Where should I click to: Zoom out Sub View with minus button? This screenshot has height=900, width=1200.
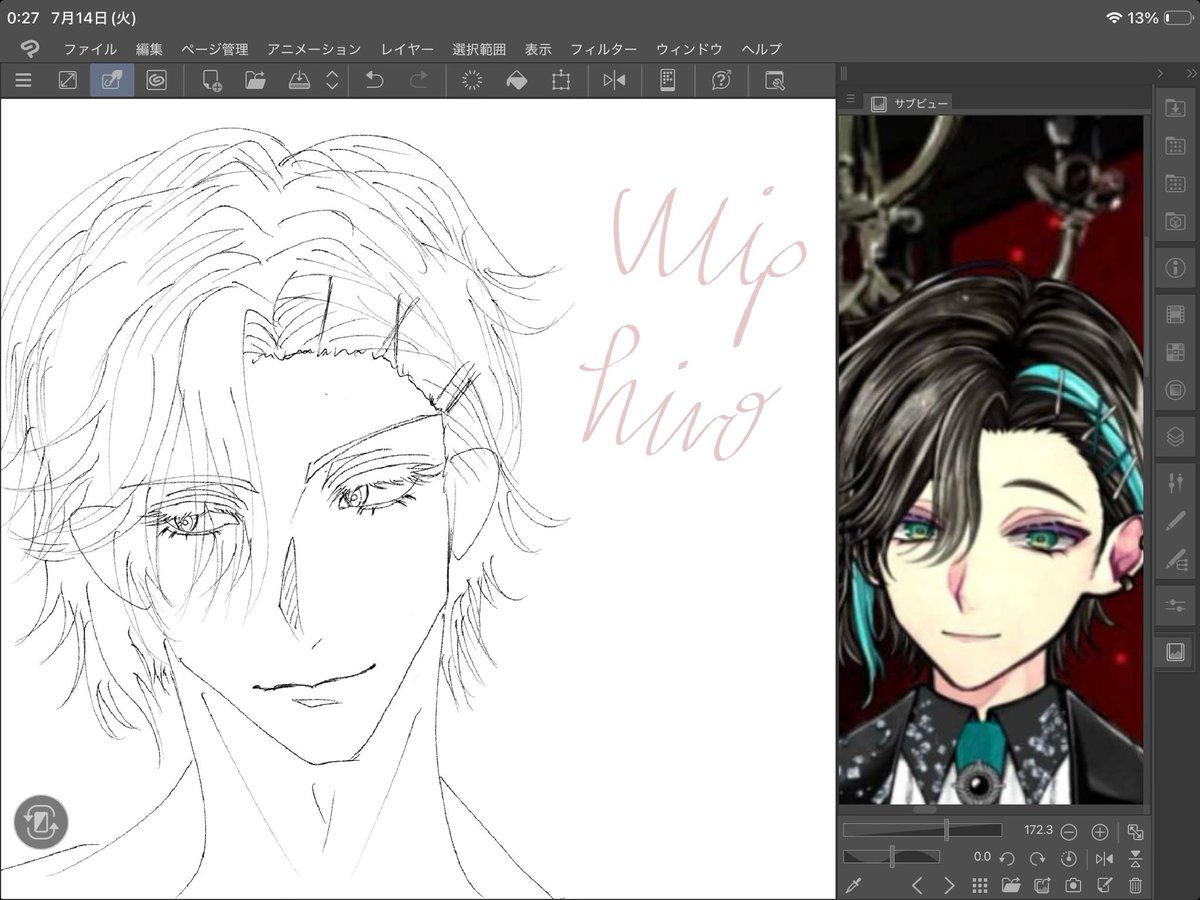tap(1069, 831)
